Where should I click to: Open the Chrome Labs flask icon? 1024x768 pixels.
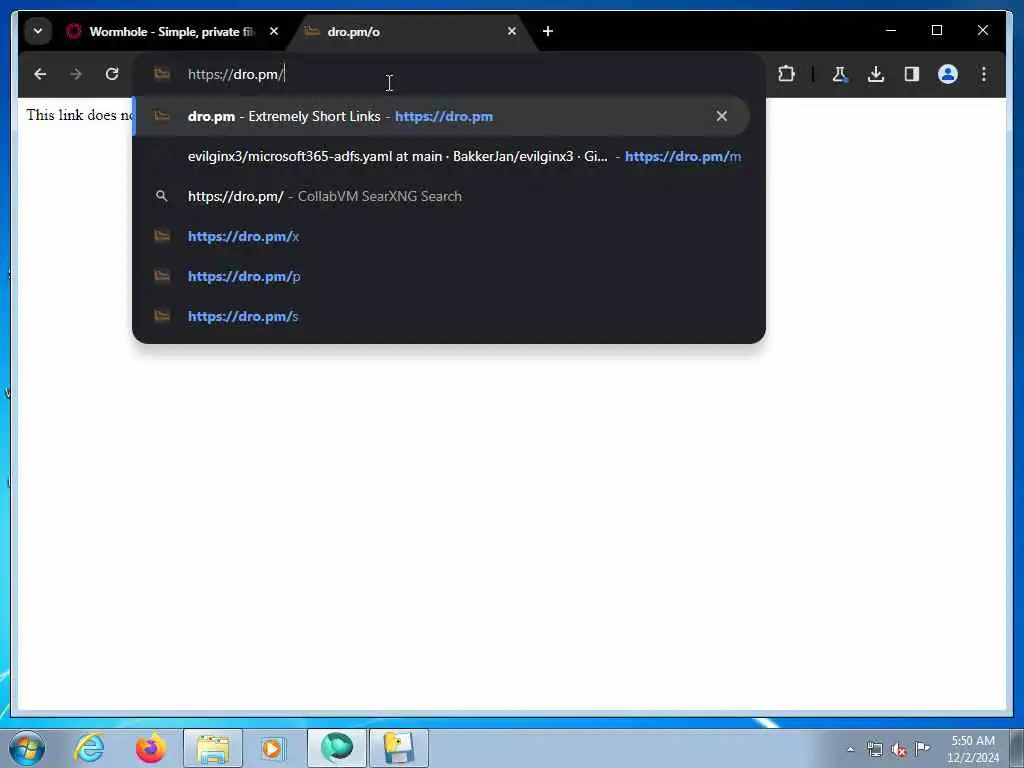(840, 74)
